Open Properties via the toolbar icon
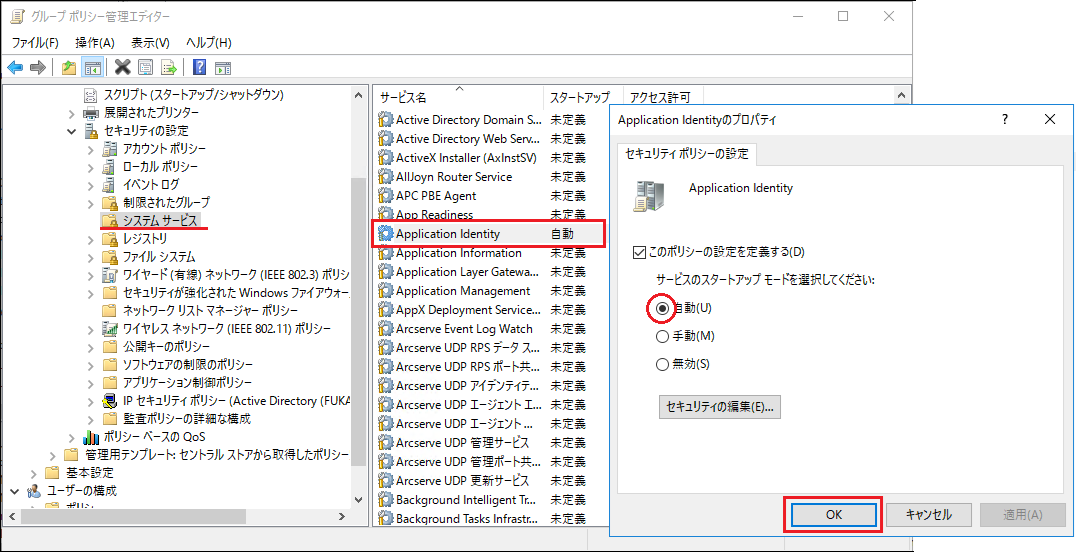1076x552 pixels. [x=146, y=67]
